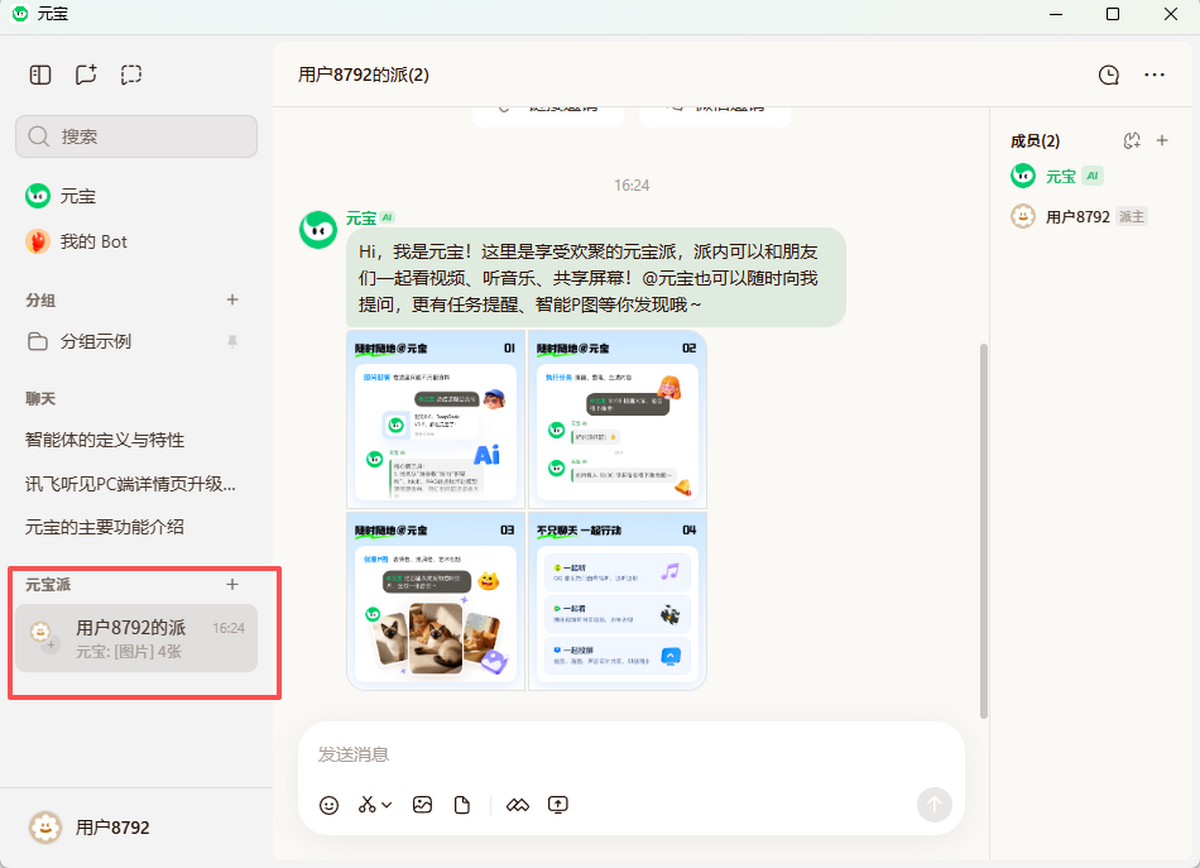Click the dashed-bubble temporary chat icon
The height and width of the screenshot is (868, 1200).
pyautogui.click(x=131, y=75)
